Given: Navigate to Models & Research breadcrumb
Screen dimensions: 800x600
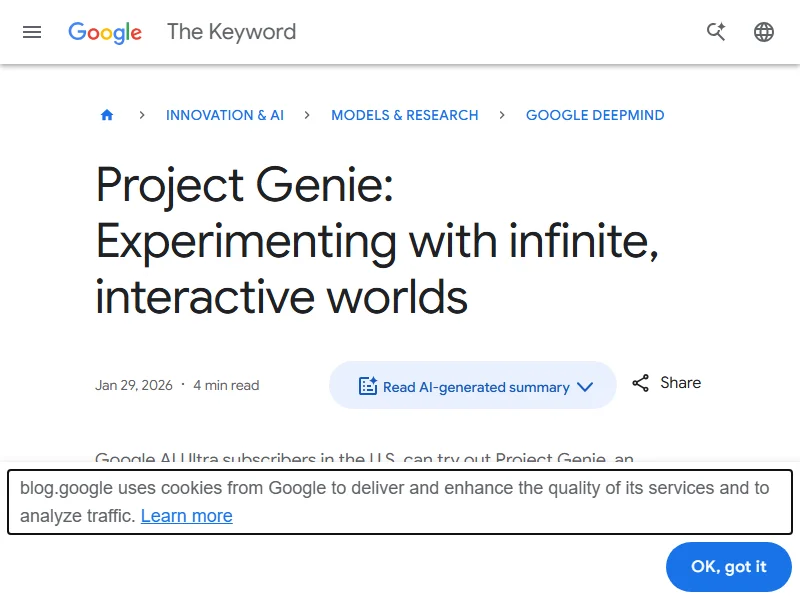Looking at the screenshot, I should [404, 115].
